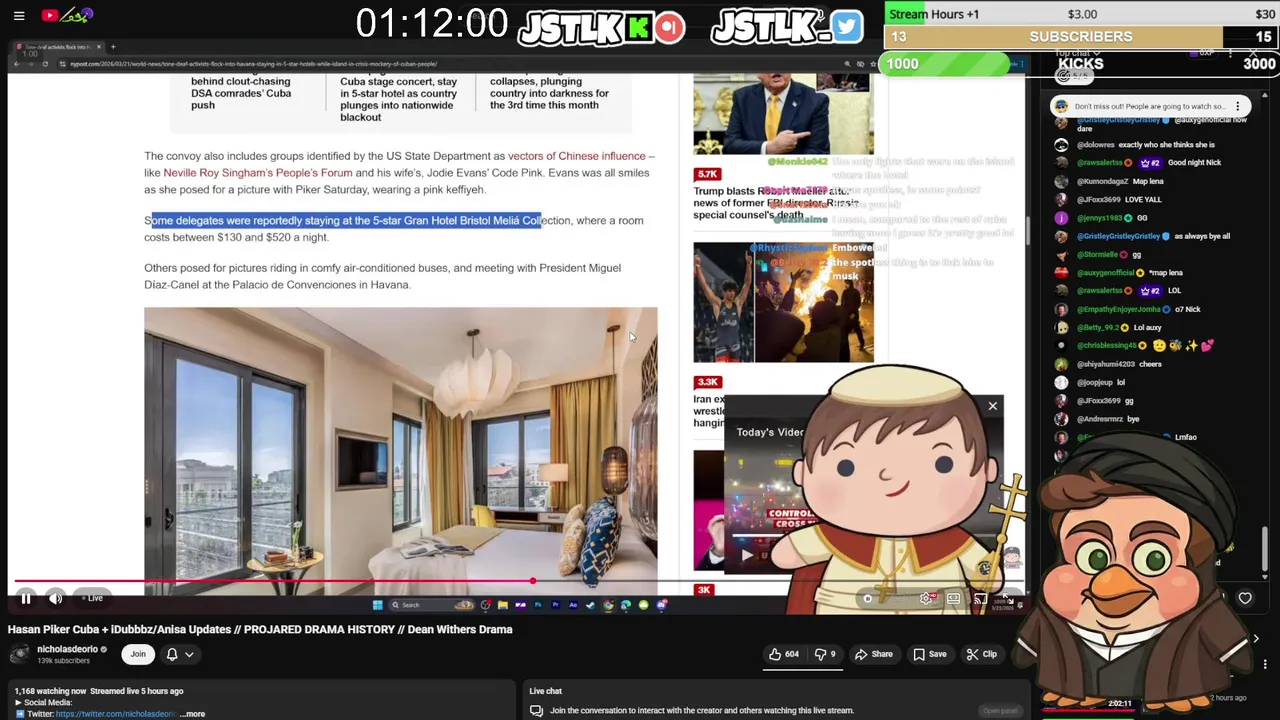This screenshot has height=720, width=1280.
Task: Dislike the video showing 9
Action: point(825,654)
